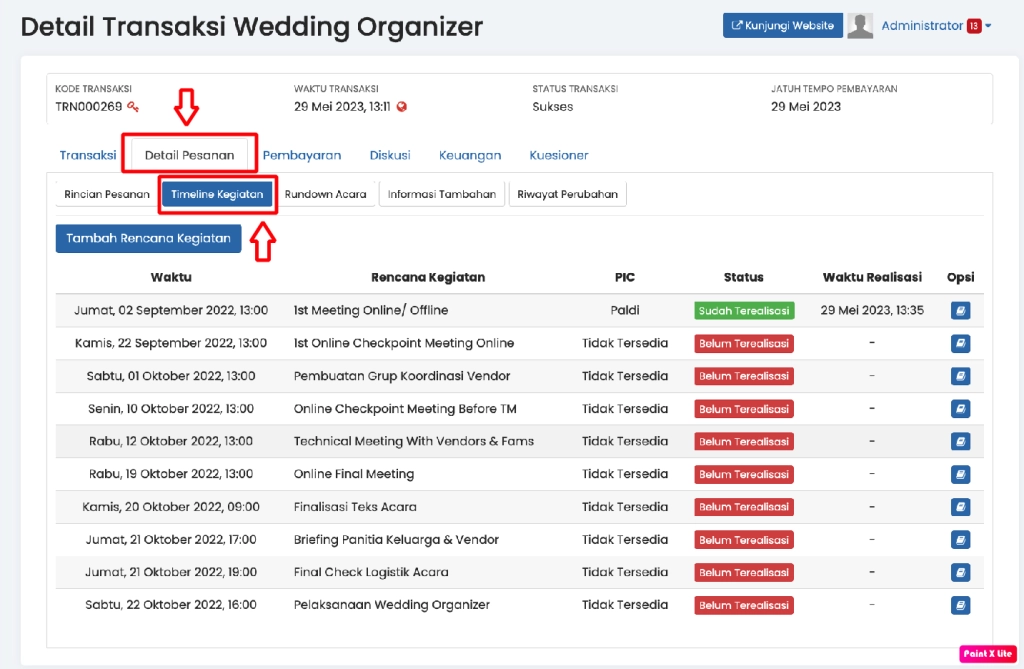The image size is (1024, 669).
Task: Click the key icon beside TRN000269
Action: (x=133, y=107)
